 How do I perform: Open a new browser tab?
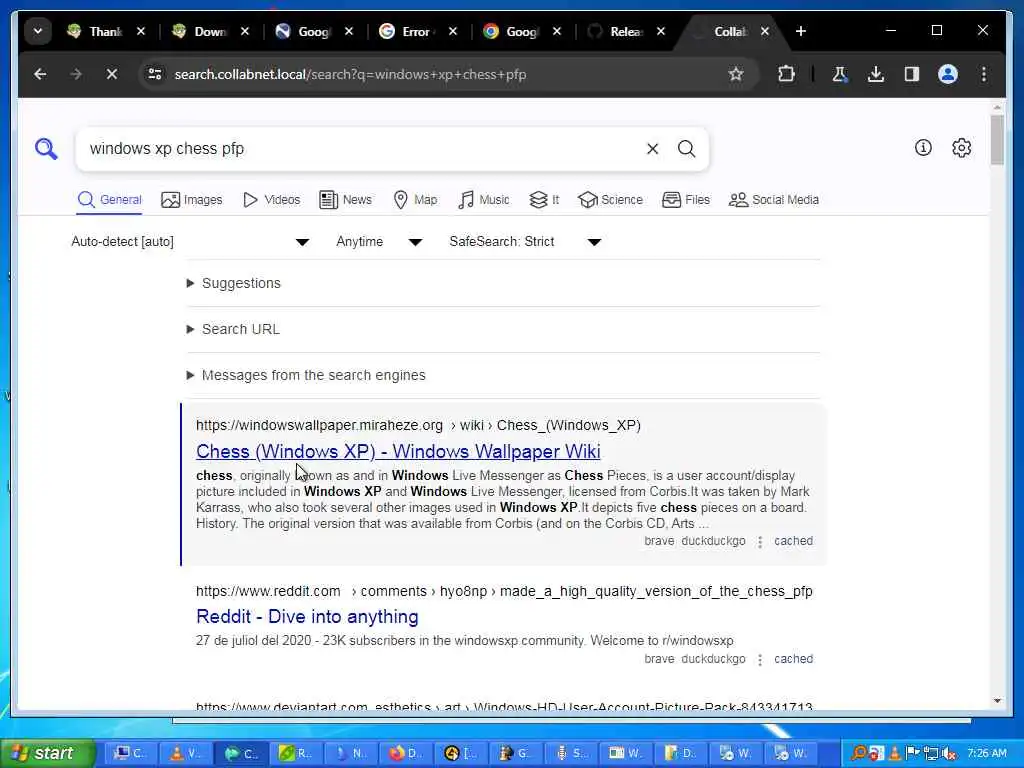coord(801,31)
